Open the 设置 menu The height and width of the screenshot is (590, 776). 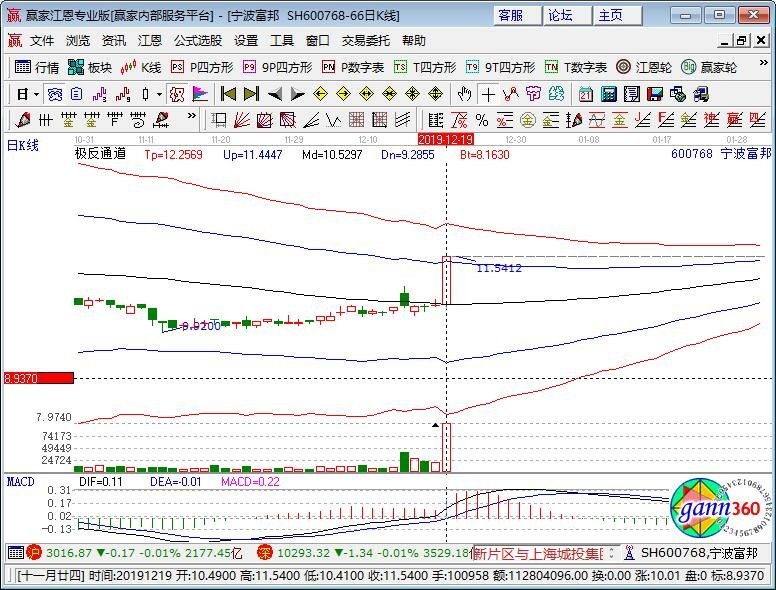[x=246, y=41]
